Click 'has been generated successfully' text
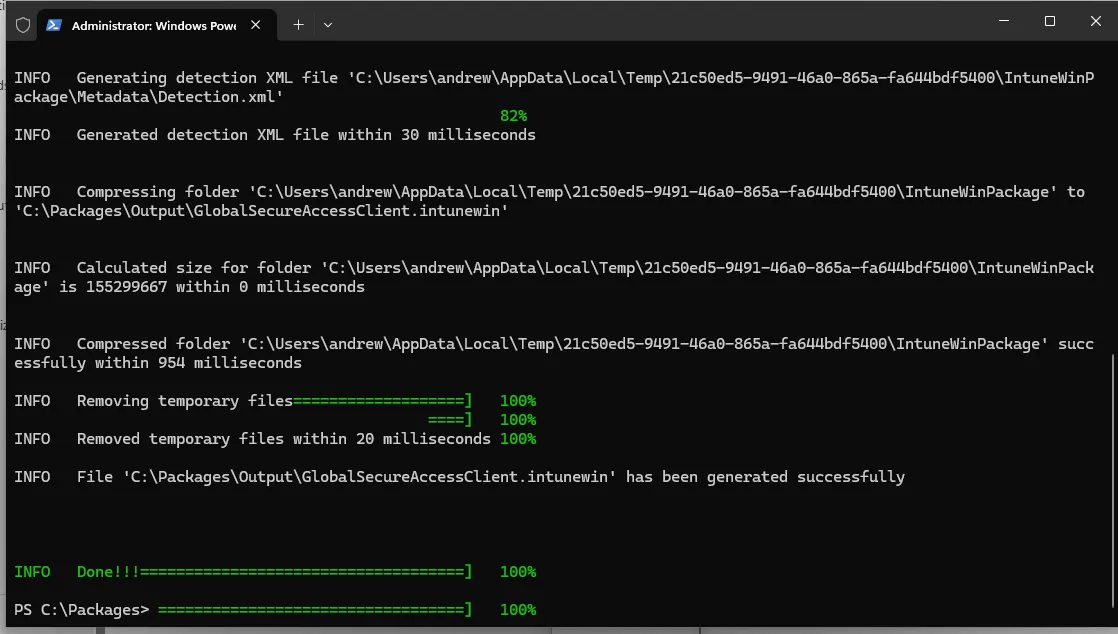1118x634 pixels. (765, 476)
